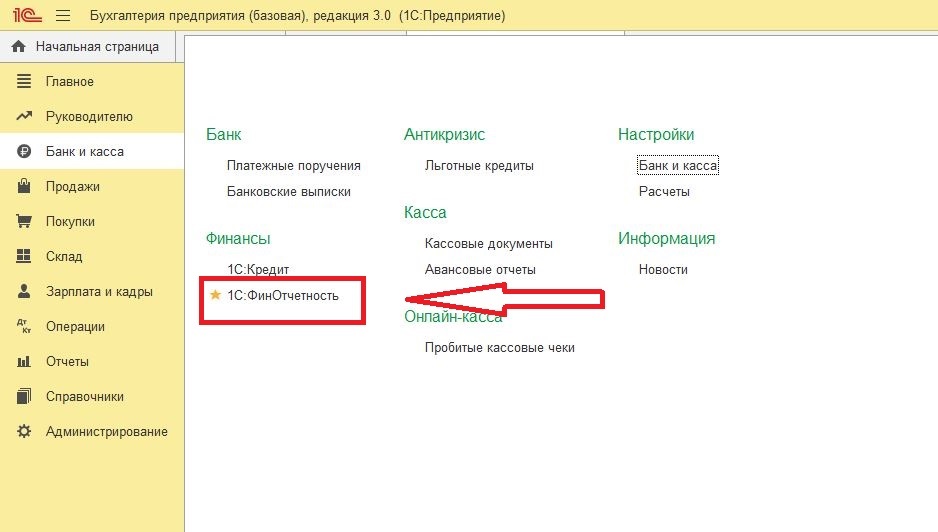Click the Руководителю chart icon

click(x=25, y=116)
